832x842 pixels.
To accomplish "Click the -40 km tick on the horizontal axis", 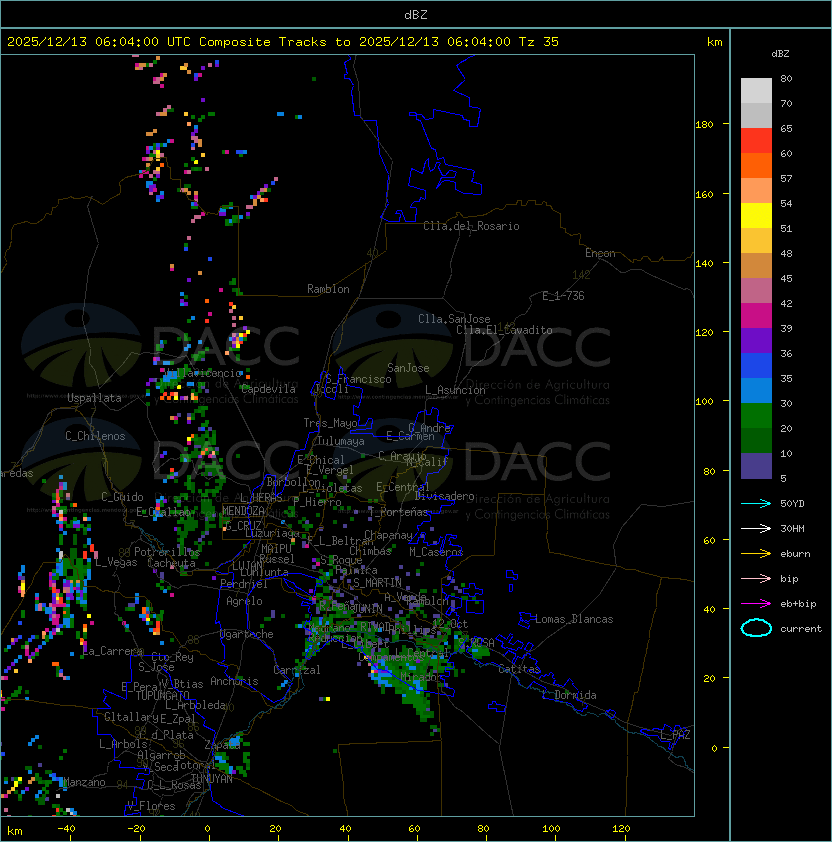I will (x=66, y=829).
